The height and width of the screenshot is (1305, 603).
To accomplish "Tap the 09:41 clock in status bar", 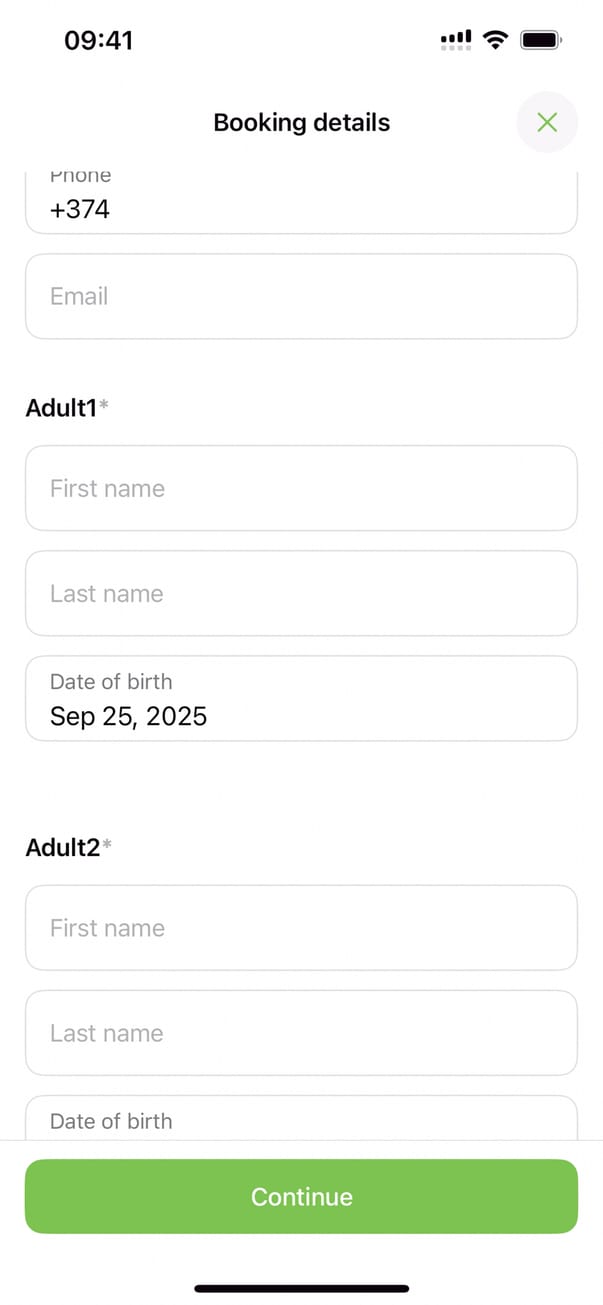I will (98, 40).
